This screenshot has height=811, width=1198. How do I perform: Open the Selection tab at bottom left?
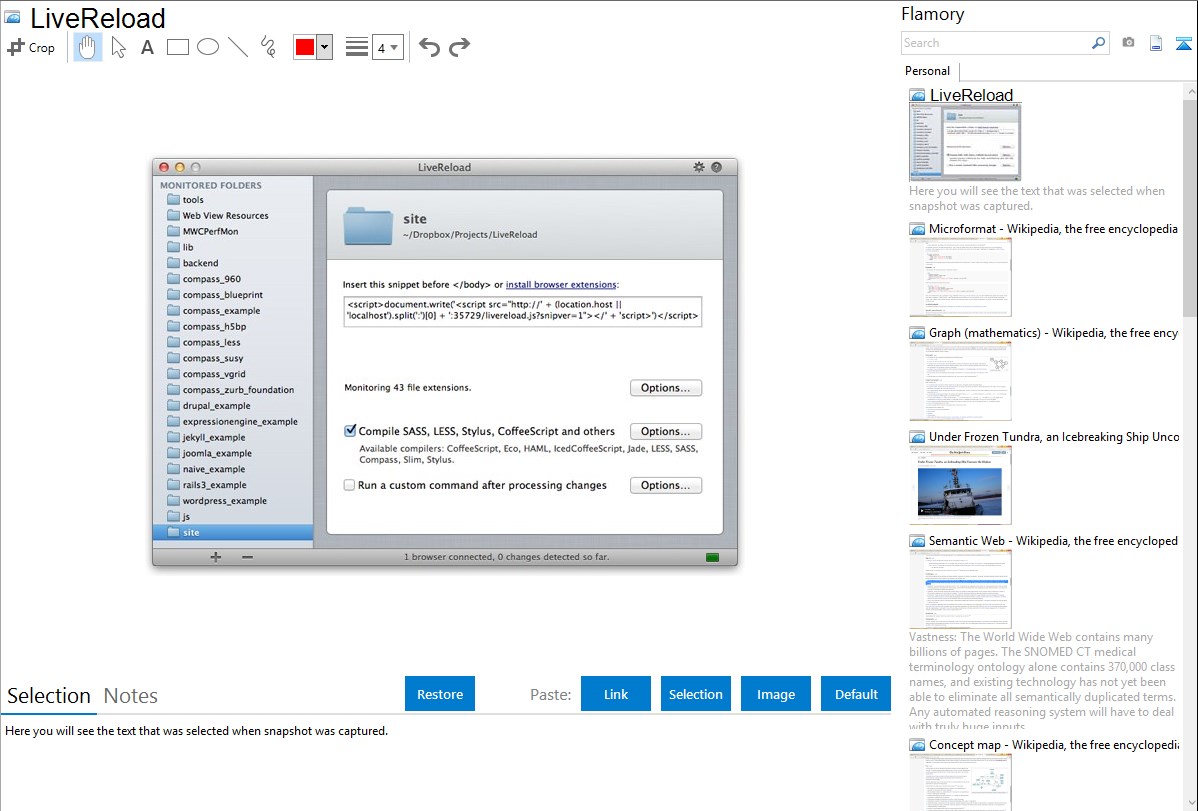(49, 696)
